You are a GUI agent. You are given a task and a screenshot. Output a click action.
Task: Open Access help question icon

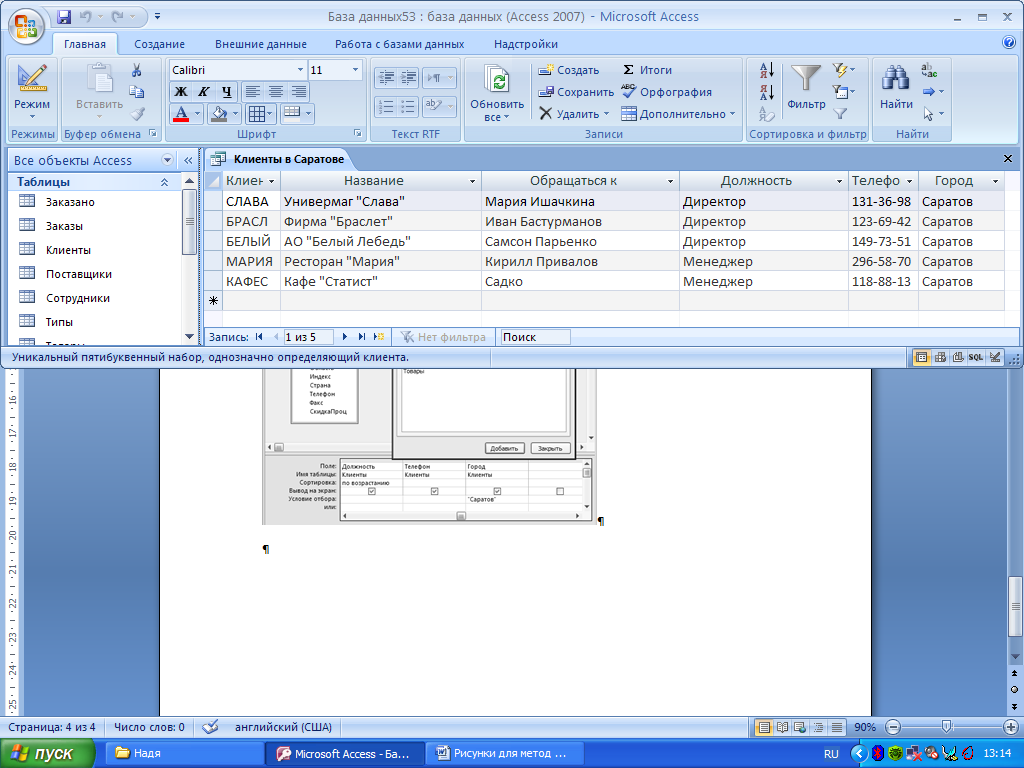click(1008, 43)
